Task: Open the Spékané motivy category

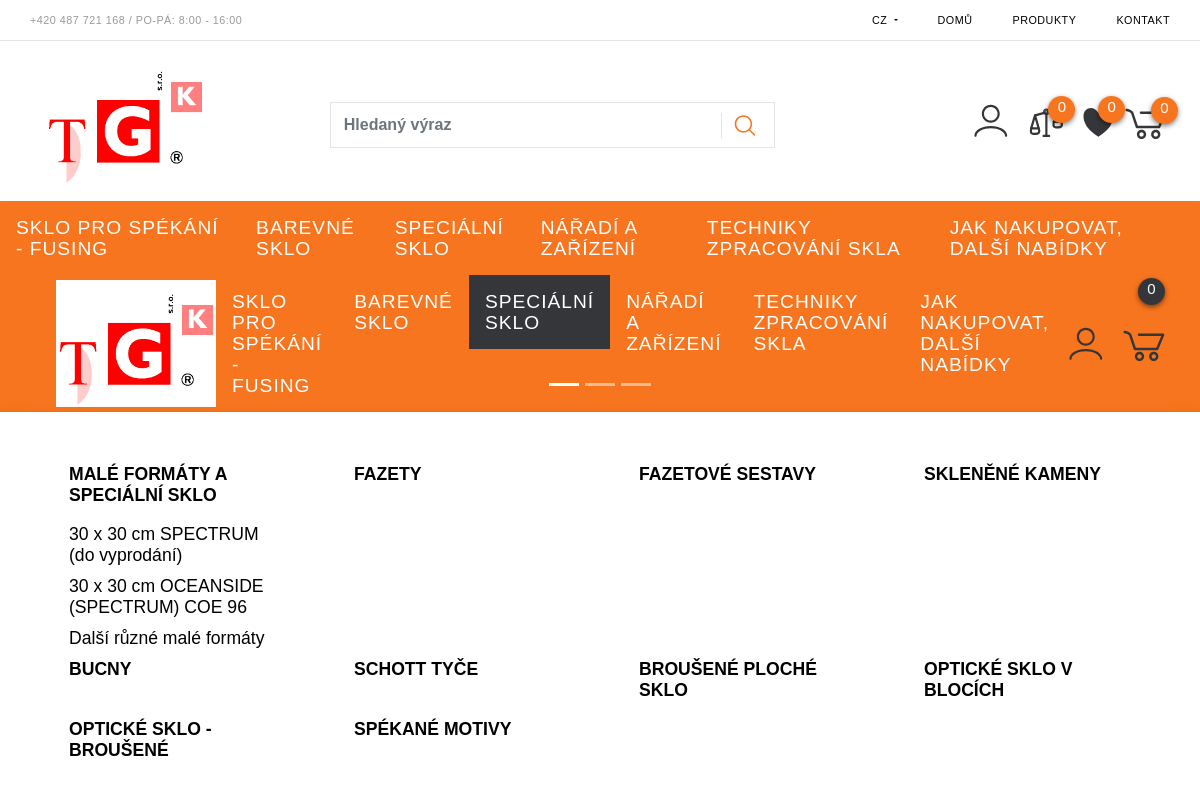Action: pyautogui.click(x=432, y=729)
